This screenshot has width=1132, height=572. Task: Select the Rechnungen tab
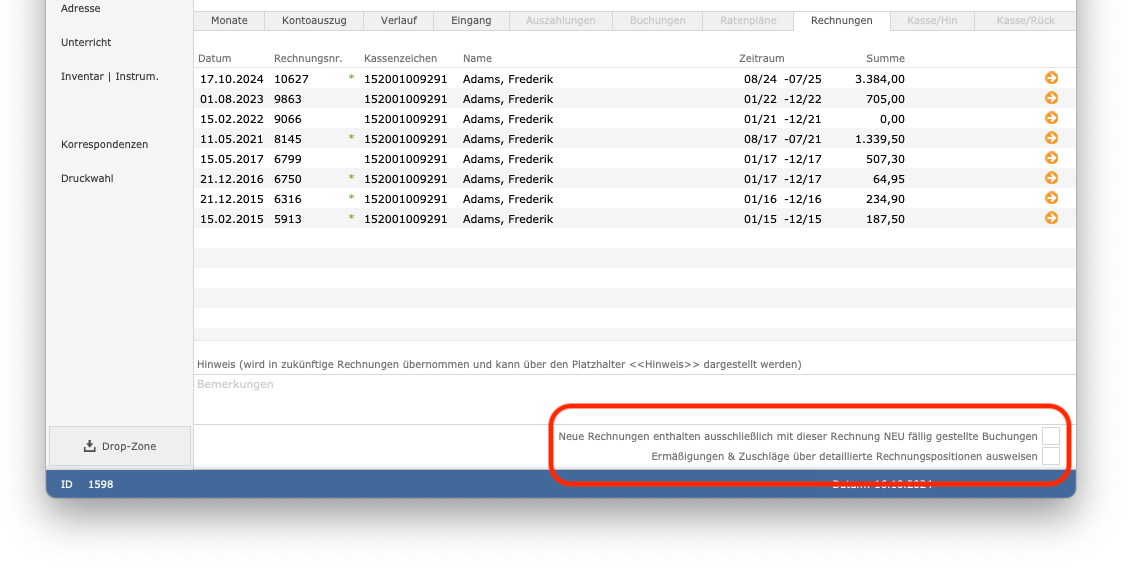[842, 21]
